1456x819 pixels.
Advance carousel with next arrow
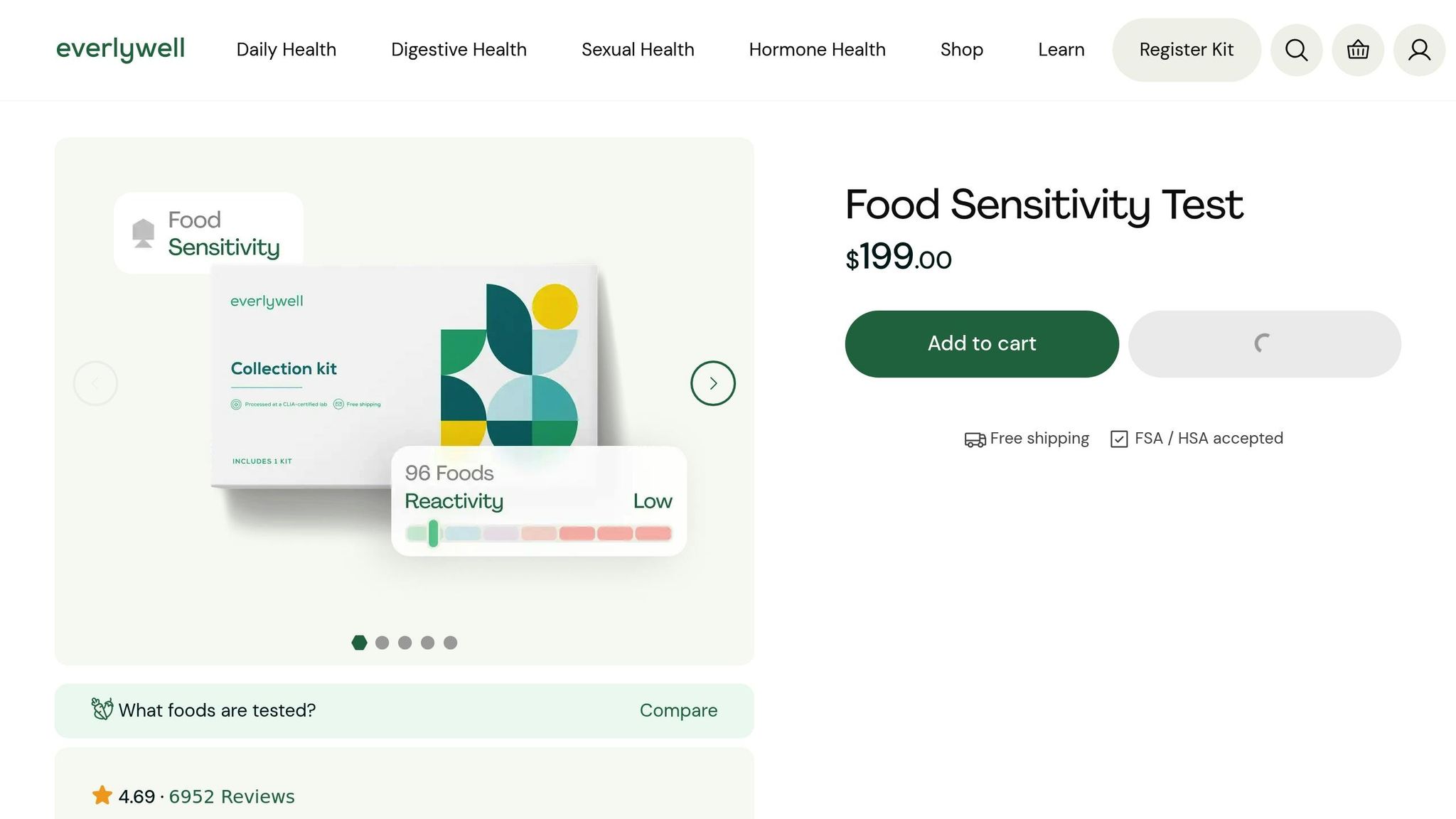[712, 383]
